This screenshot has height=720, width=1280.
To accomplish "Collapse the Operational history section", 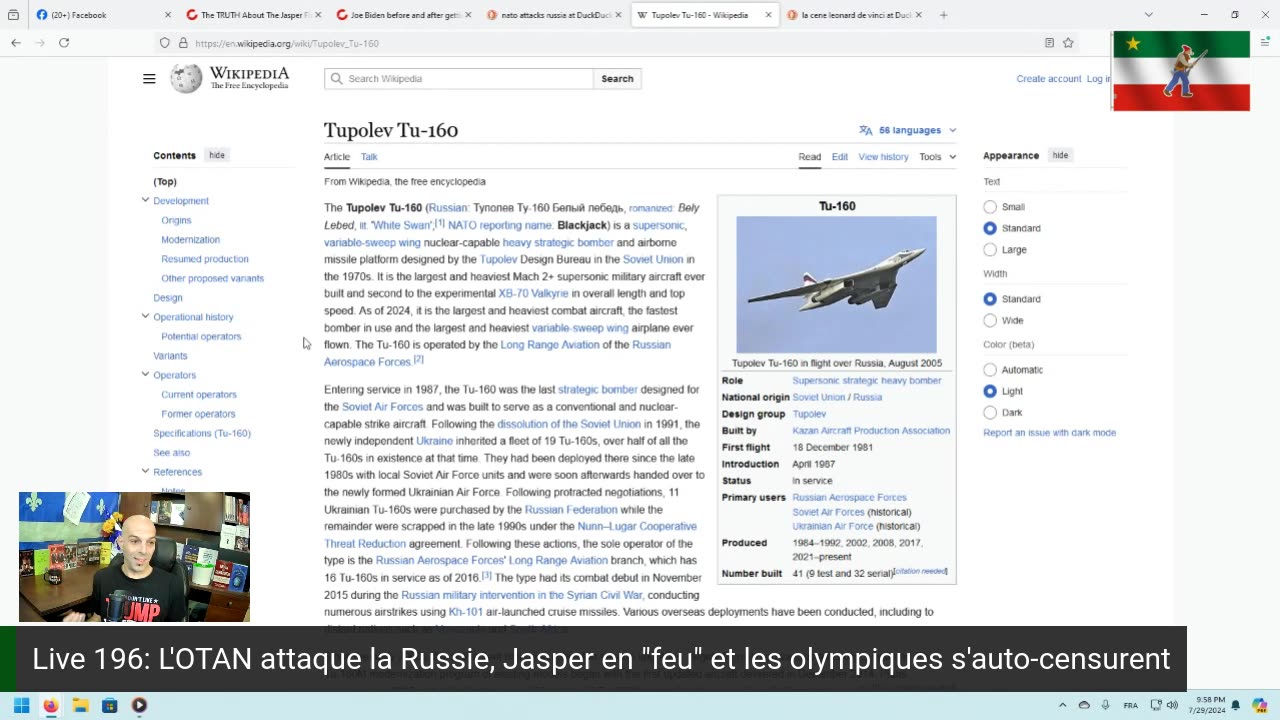I will (145, 317).
